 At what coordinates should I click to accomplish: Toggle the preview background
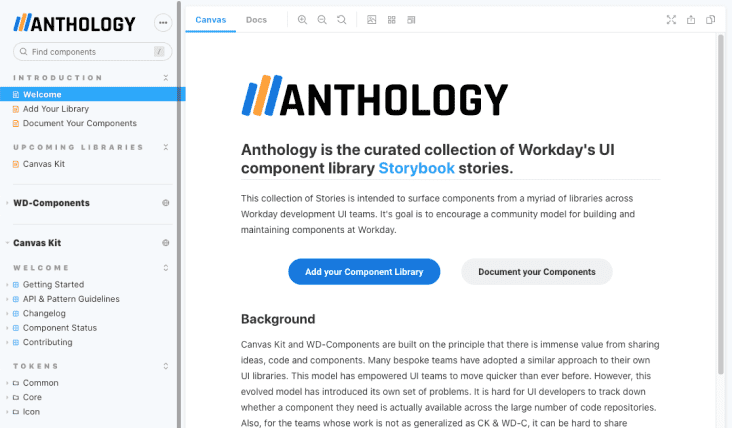(372, 20)
